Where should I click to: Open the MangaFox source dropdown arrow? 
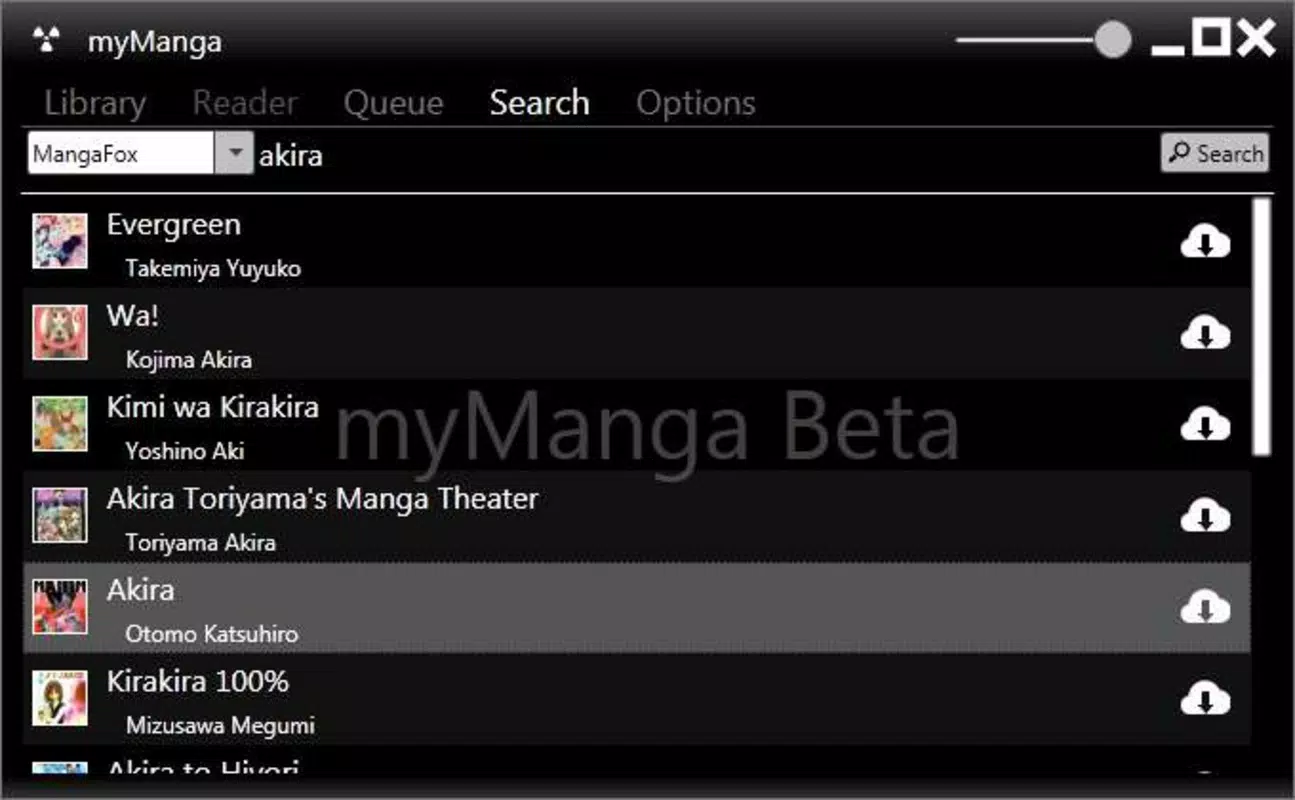click(x=235, y=154)
